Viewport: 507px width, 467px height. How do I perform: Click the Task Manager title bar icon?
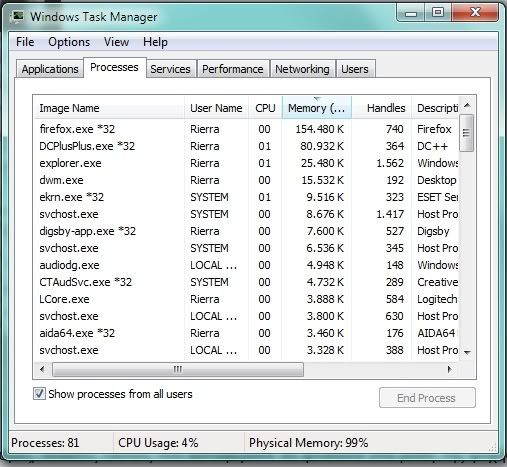(x=17, y=16)
